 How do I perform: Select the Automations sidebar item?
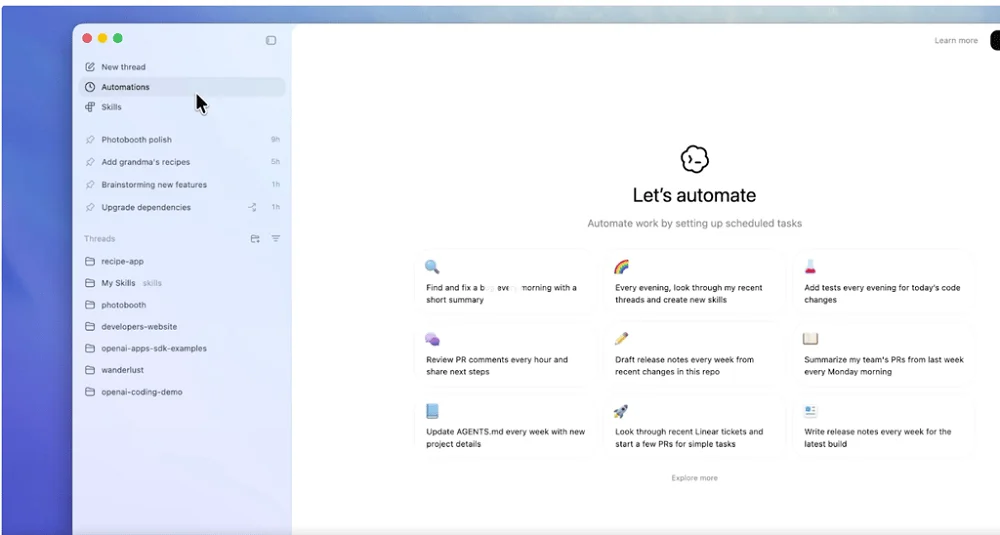pos(182,87)
